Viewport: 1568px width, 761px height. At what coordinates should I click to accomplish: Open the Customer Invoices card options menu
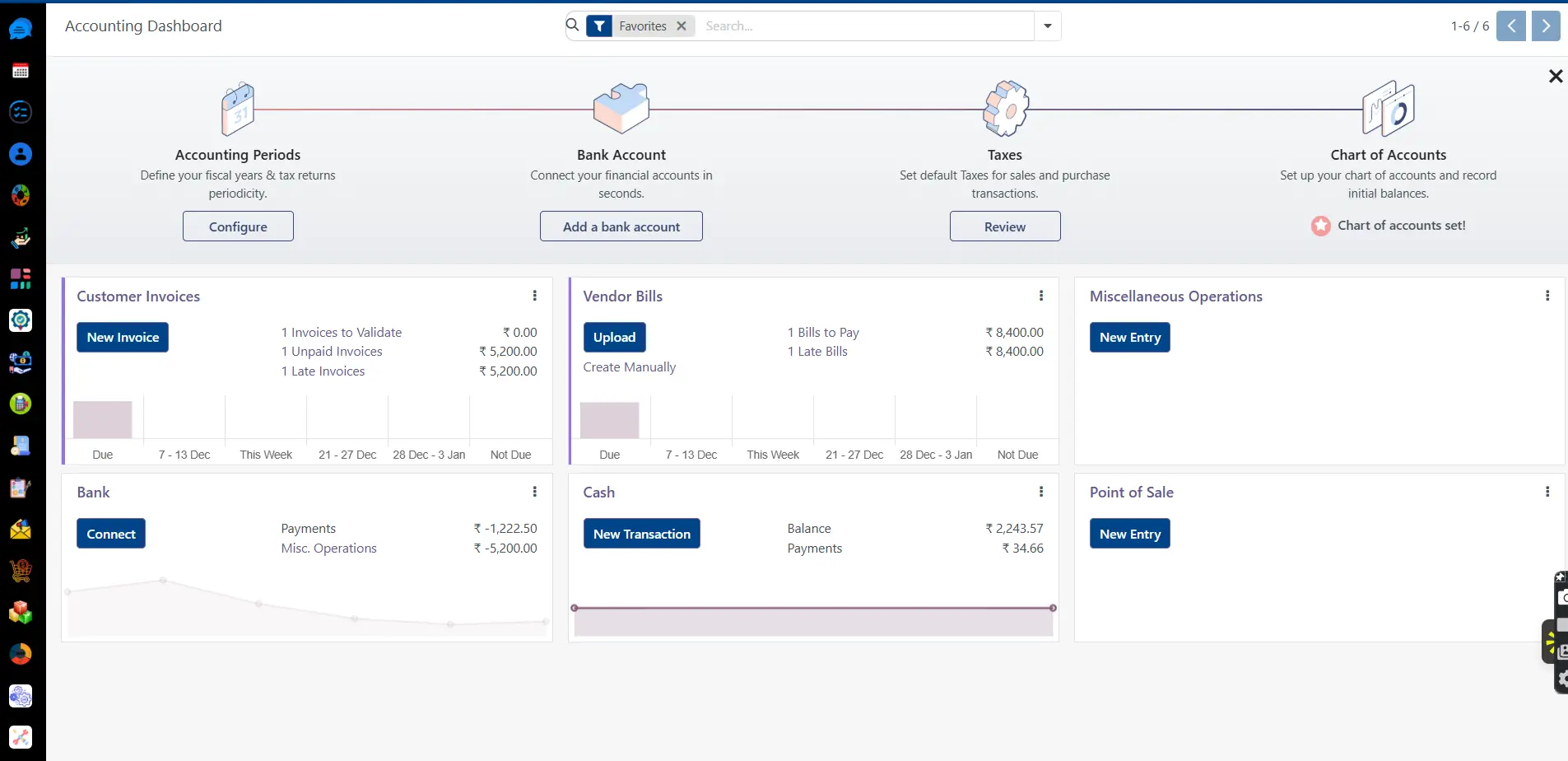click(534, 295)
